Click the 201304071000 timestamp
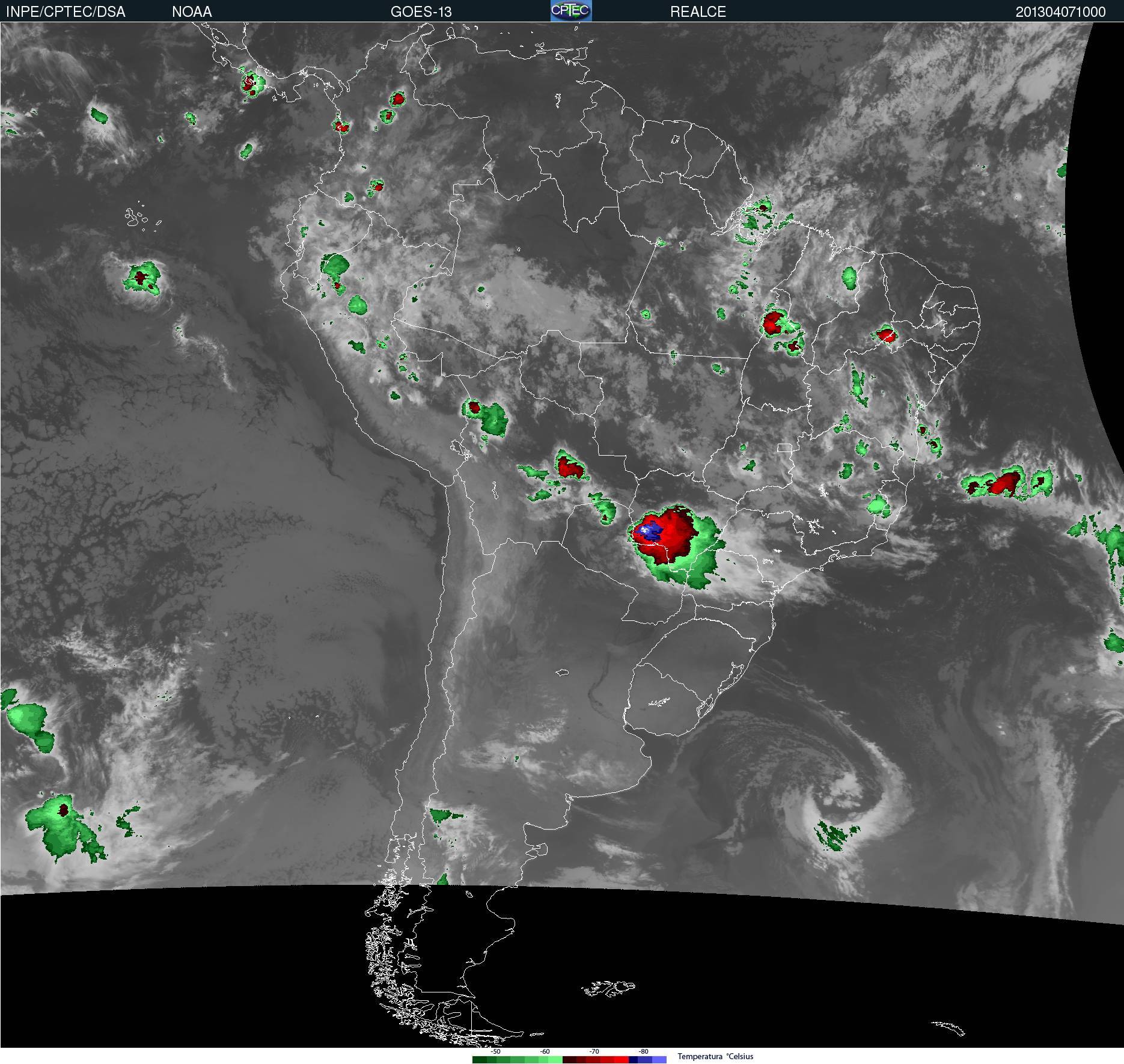This screenshot has height=1064, width=1124. (x=1060, y=11)
